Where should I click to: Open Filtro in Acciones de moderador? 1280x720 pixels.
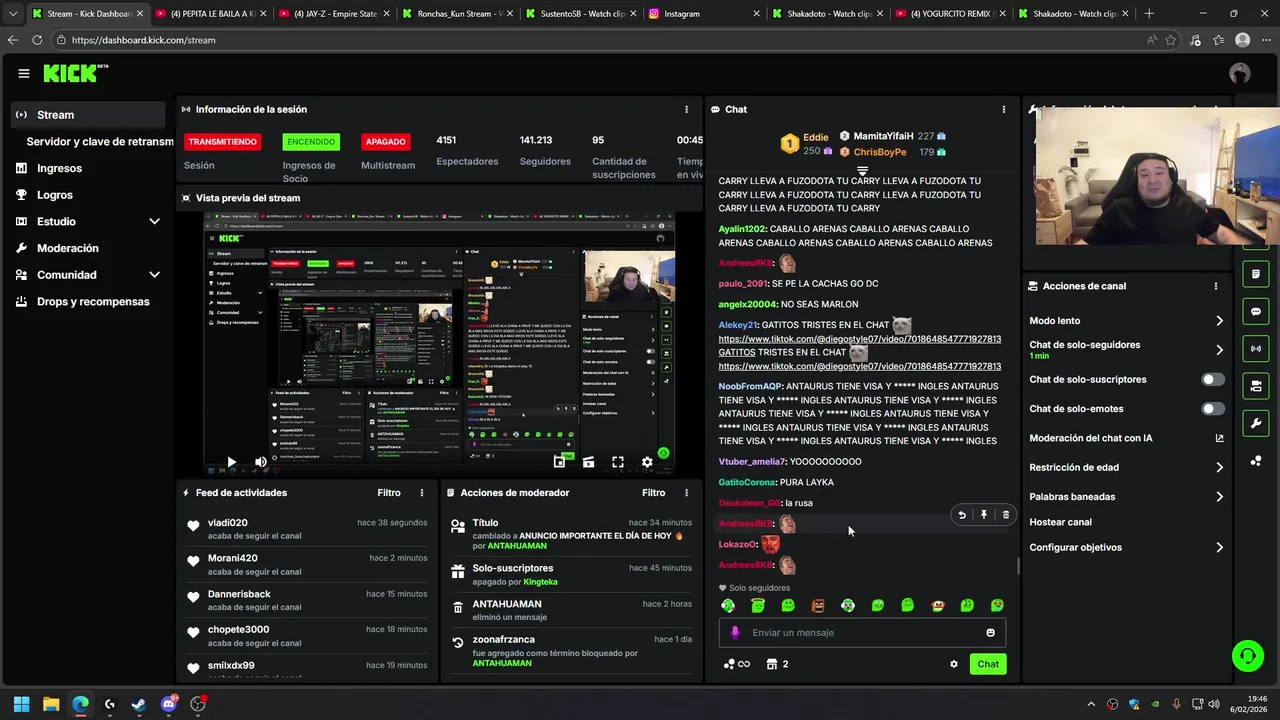[653, 493]
